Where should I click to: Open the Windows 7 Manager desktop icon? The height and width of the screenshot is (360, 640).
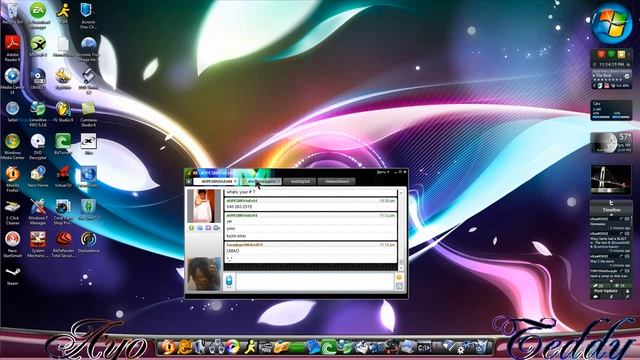point(38,212)
